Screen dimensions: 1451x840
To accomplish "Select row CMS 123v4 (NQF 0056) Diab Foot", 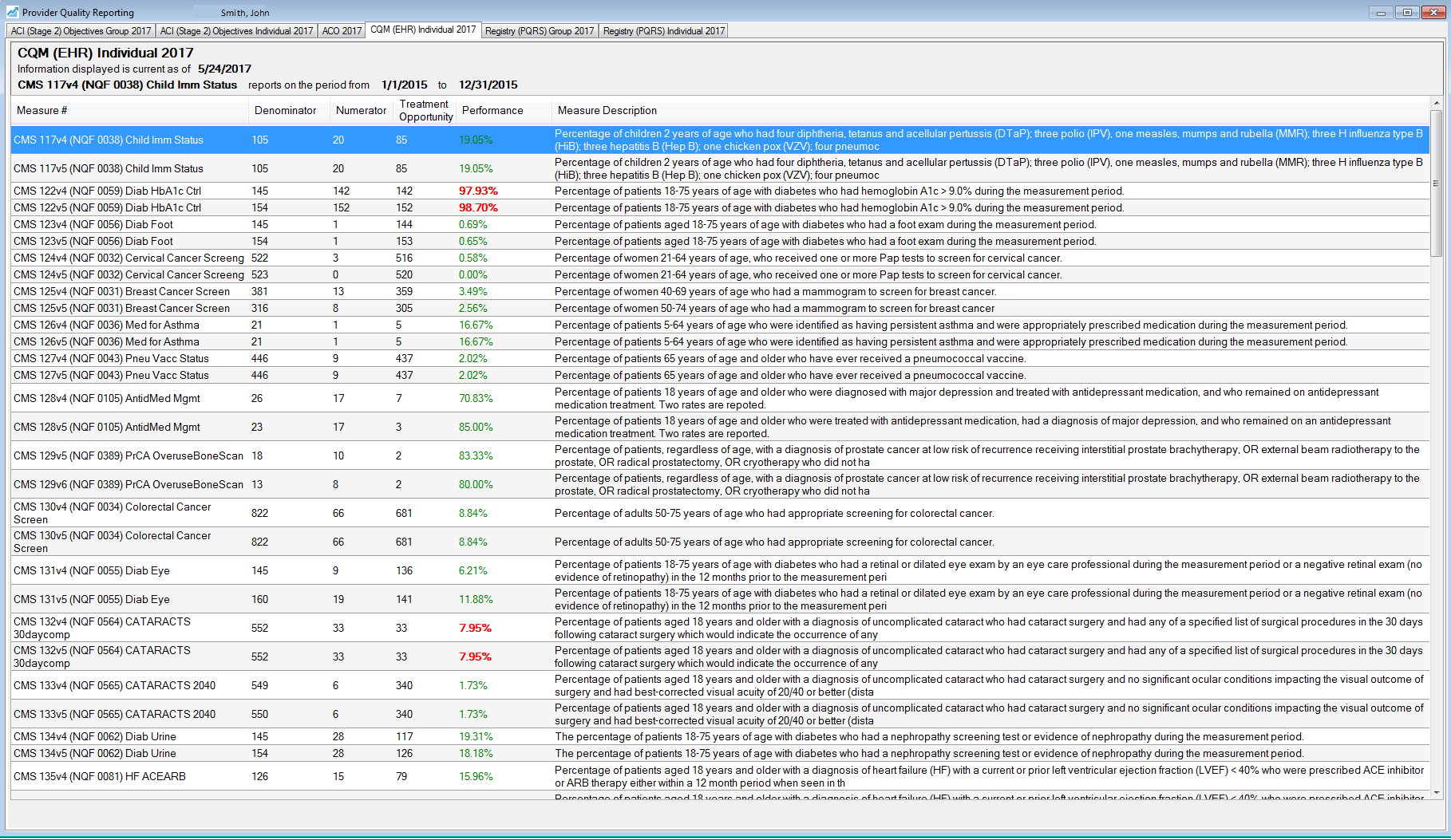I will pos(720,225).
